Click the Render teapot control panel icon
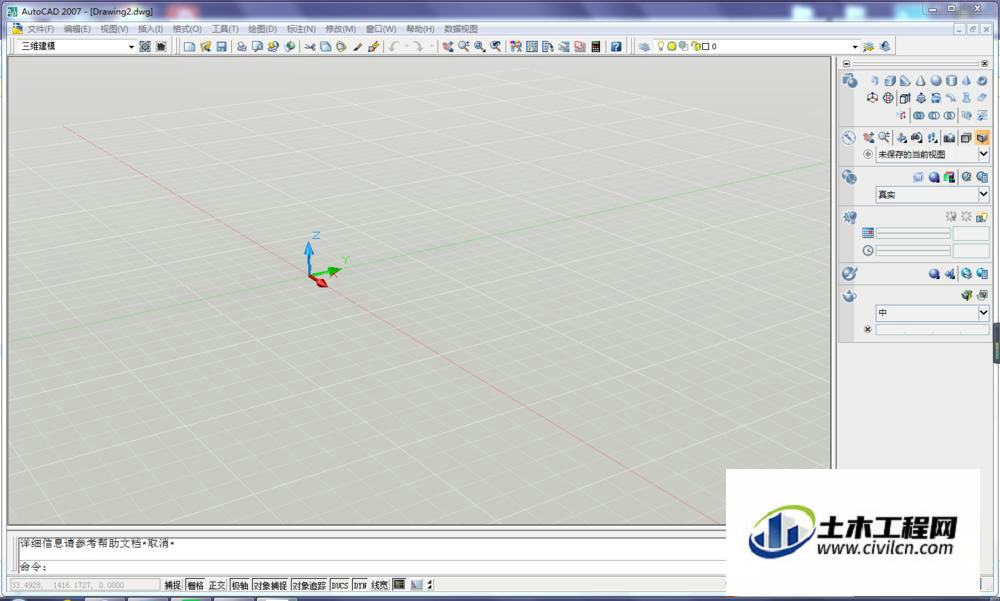The image size is (1000, 601). pyautogui.click(x=849, y=296)
